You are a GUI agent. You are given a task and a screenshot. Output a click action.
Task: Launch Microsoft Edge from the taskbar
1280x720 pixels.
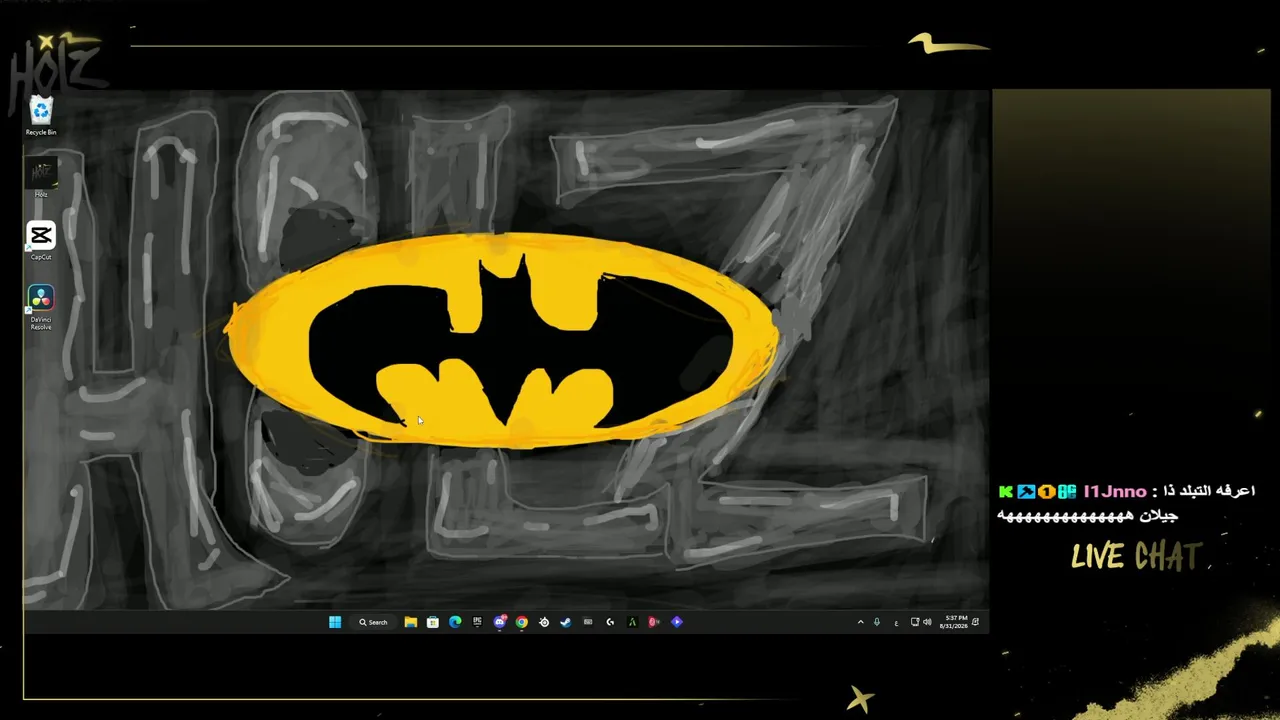[x=455, y=622]
